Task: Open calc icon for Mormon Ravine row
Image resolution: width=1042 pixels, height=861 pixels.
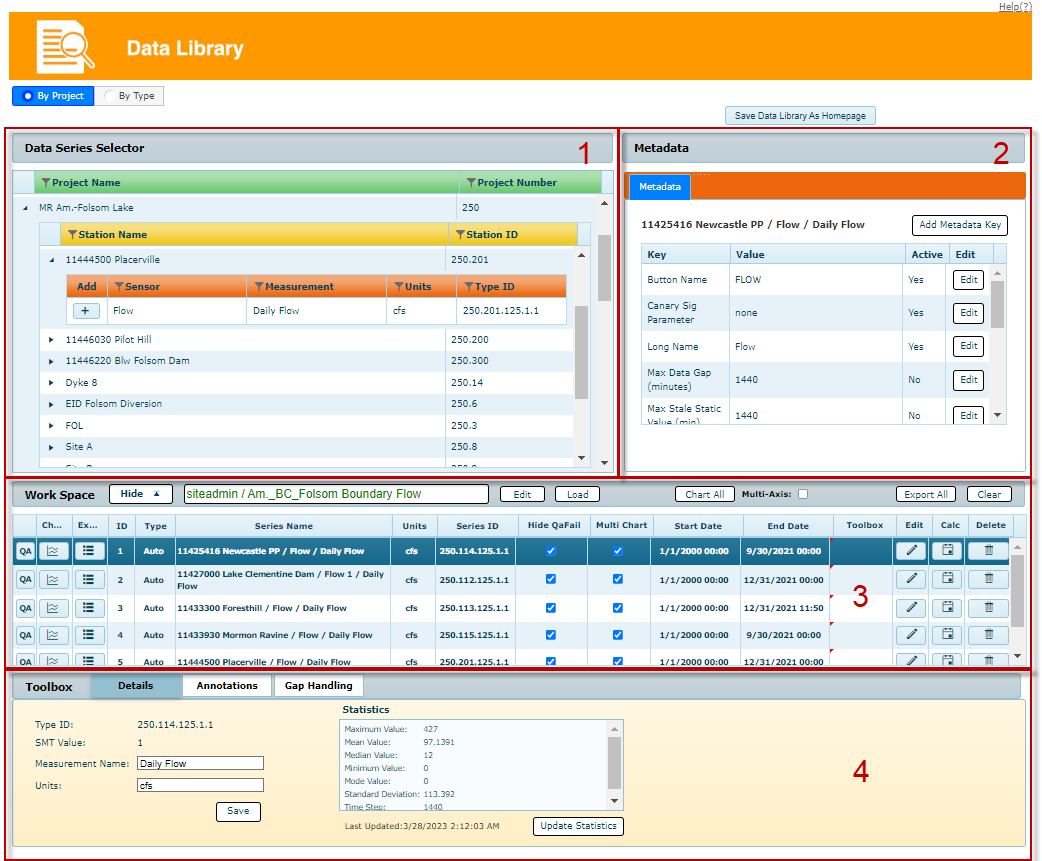Action: (948, 634)
